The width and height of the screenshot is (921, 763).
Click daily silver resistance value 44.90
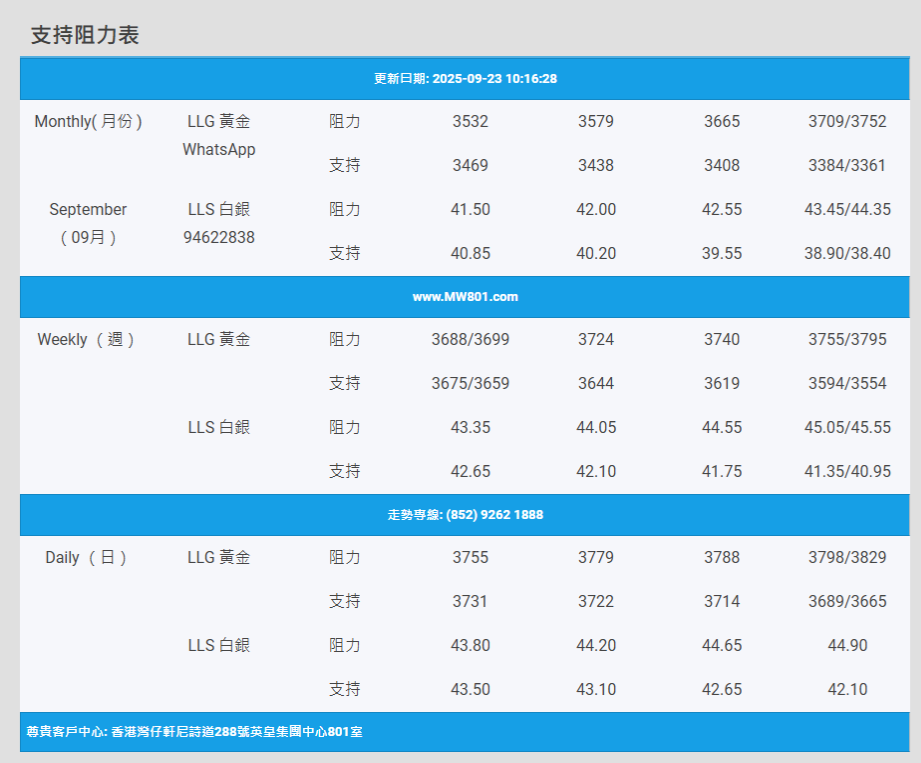tap(847, 645)
